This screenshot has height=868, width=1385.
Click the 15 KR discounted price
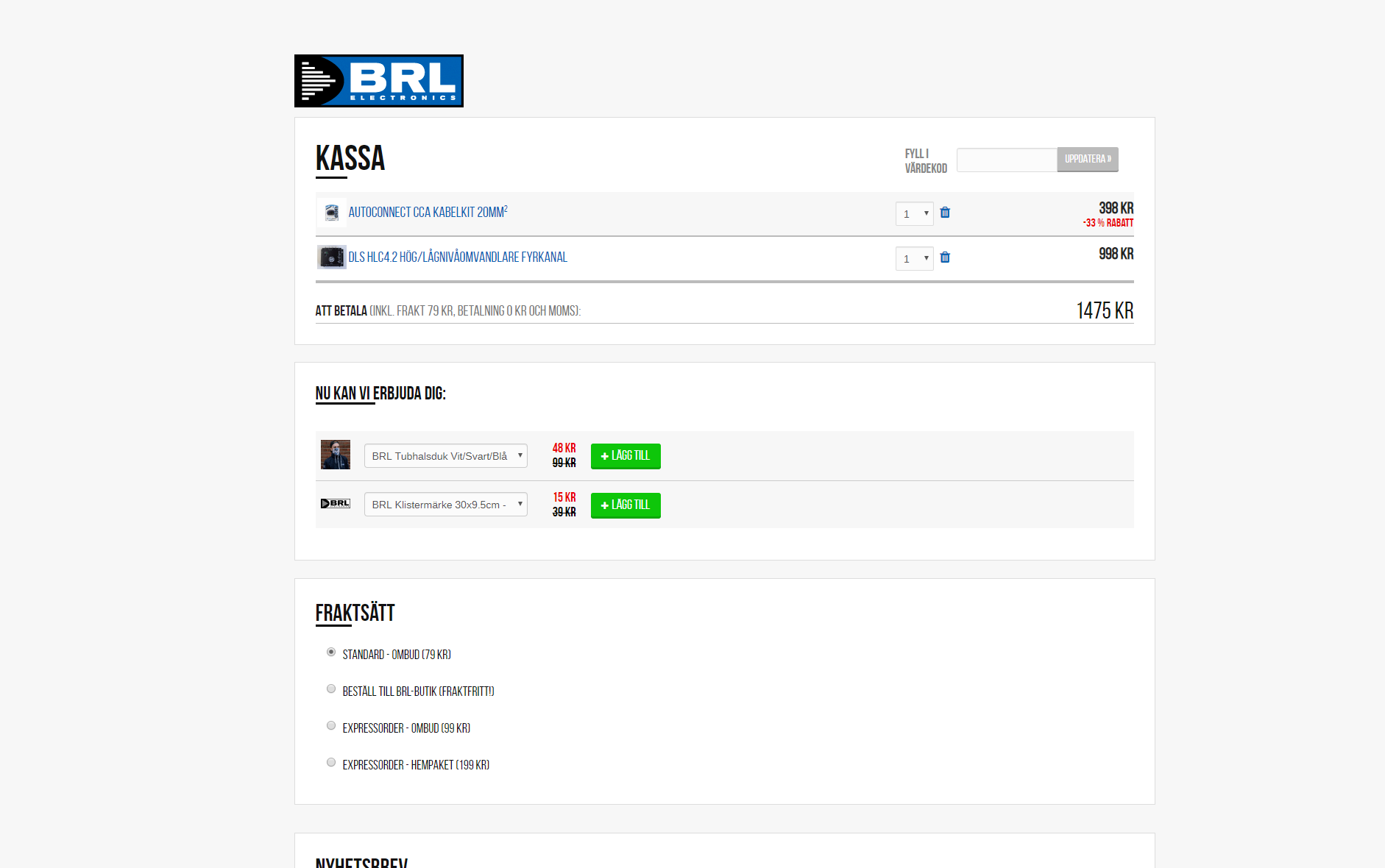pyautogui.click(x=564, y=497)
